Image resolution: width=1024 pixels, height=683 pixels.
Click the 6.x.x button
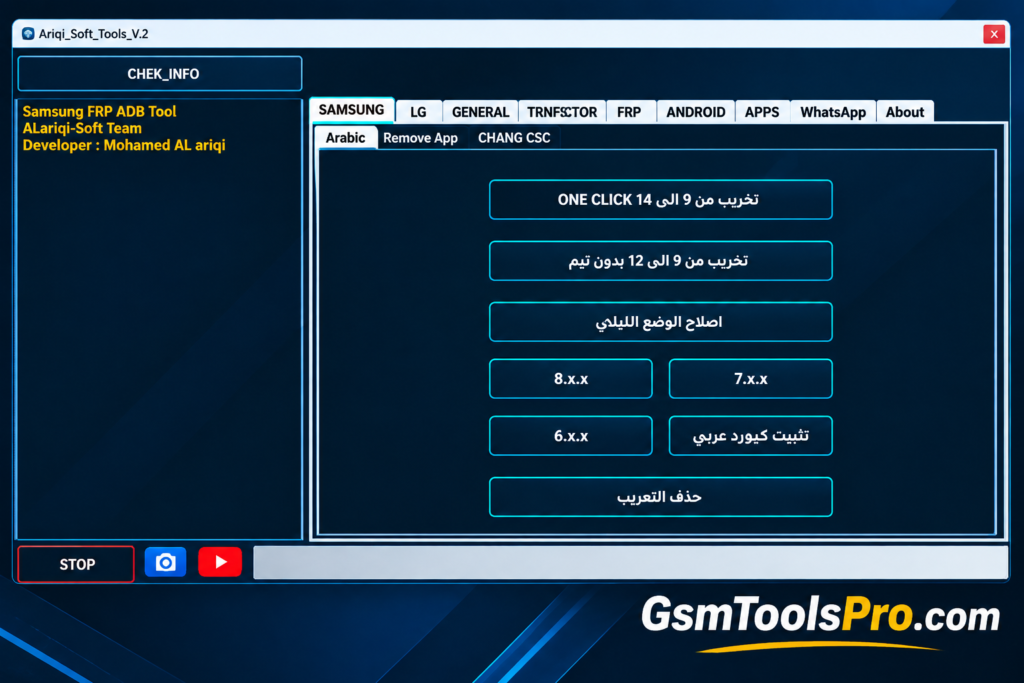tap(571, 436)
